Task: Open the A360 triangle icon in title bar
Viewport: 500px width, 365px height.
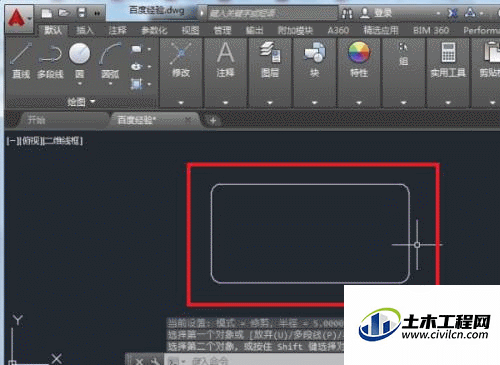Action: click(470, 13)
